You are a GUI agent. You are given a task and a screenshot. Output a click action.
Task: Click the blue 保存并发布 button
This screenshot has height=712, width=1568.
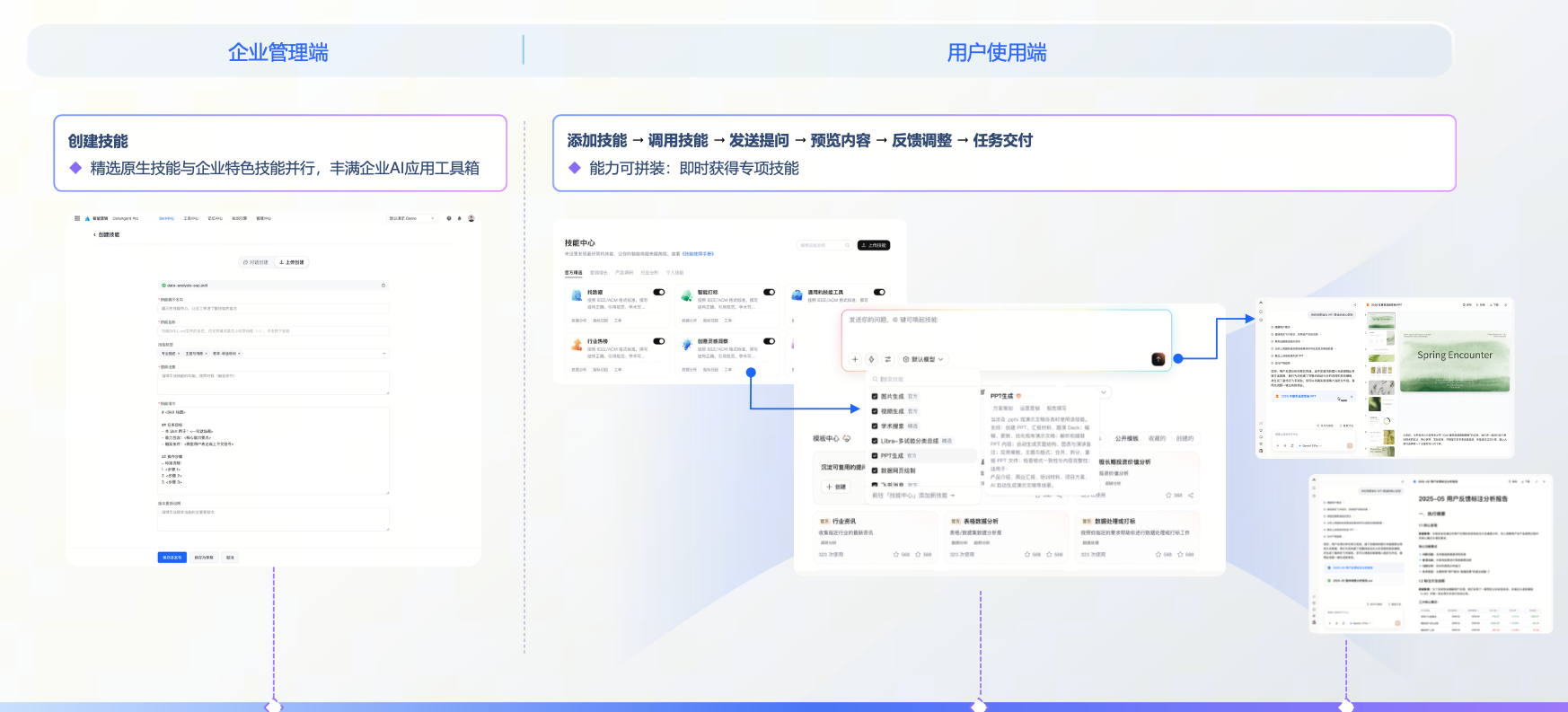(x=172, y=558)
